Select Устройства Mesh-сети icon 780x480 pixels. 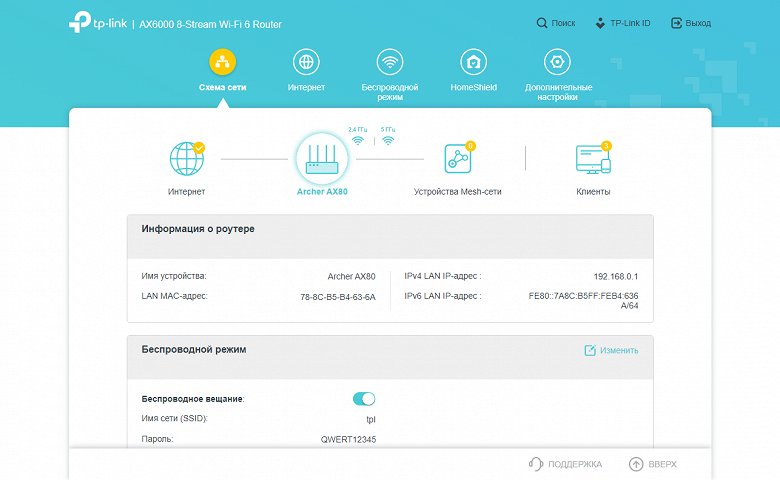(458, 159)
